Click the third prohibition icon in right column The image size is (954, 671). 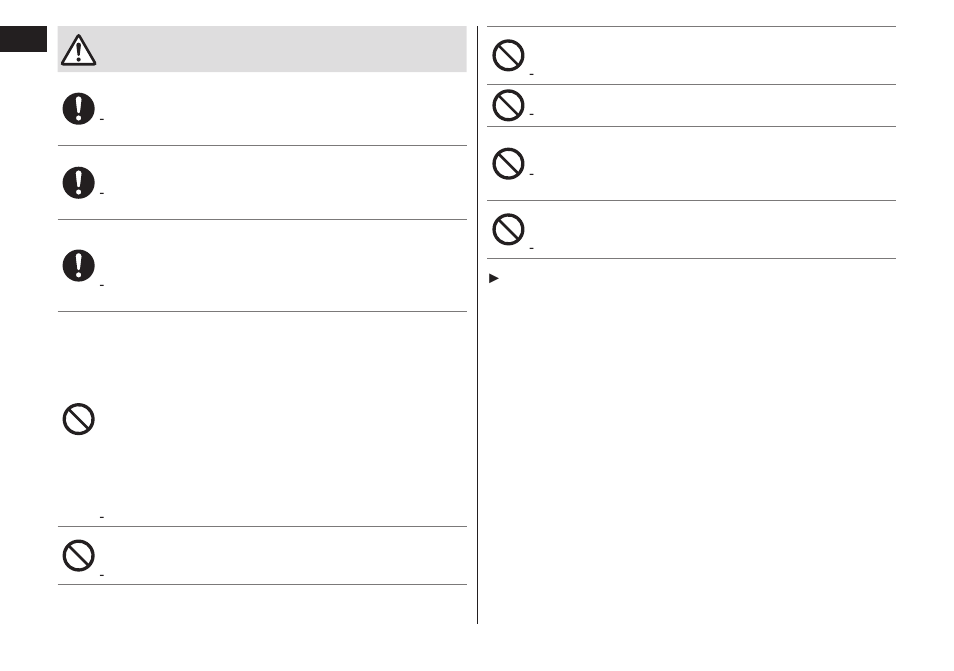click(x=508, y=163)
